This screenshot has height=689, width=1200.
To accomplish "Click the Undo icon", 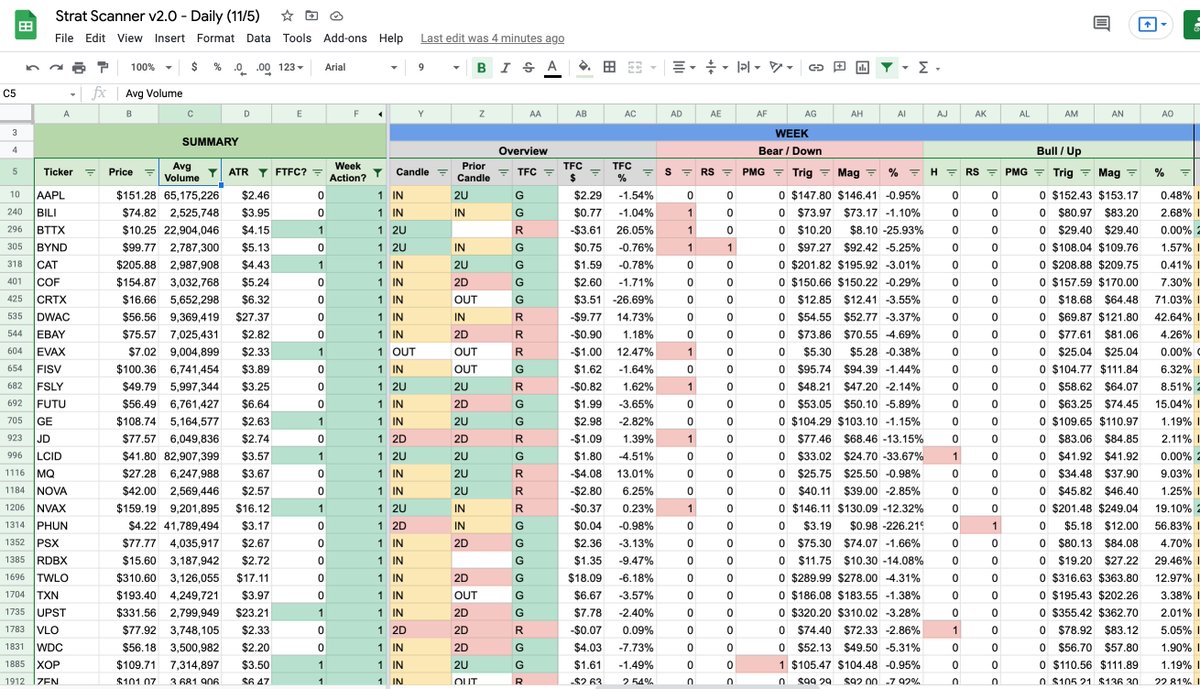I will [x=33, y=67].
